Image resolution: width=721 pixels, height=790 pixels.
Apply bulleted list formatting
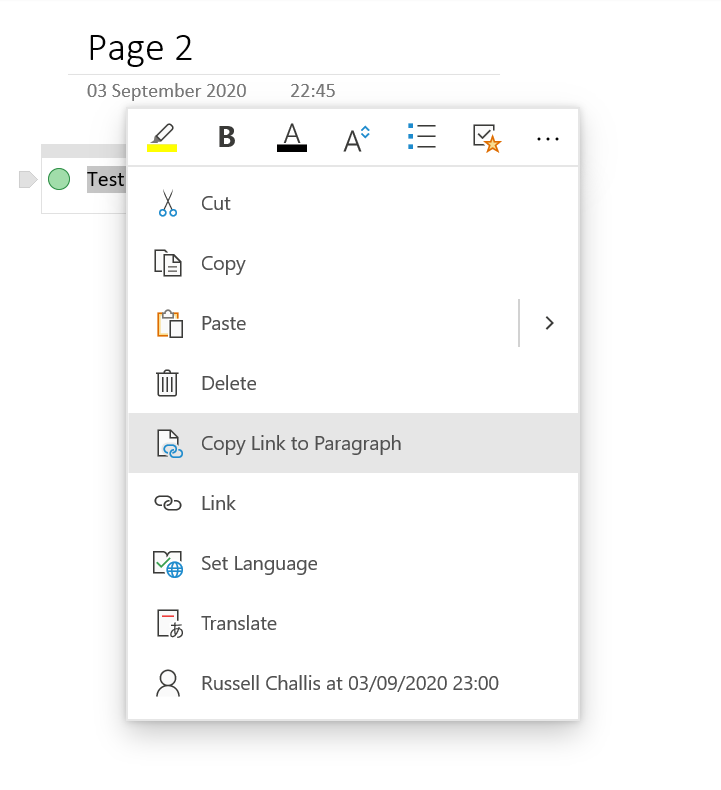point(422,137)
